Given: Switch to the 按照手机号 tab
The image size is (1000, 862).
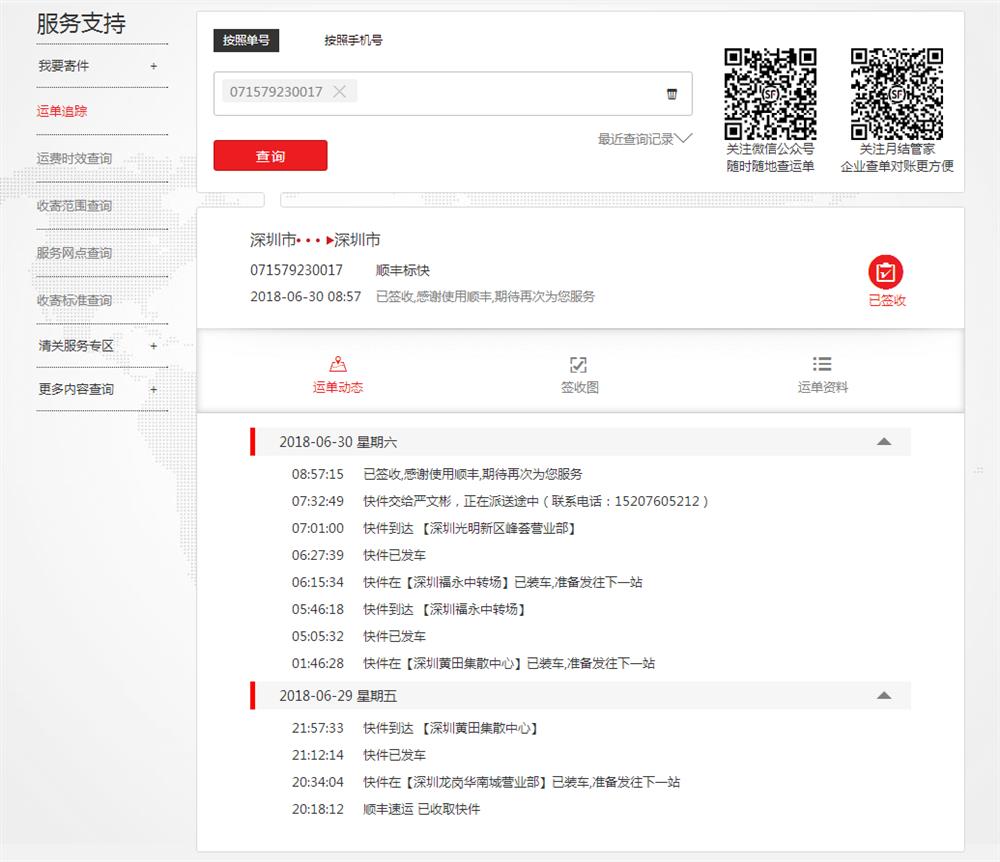Looking at the screenshot, I should pyautogui.click(x=353, y=40).
